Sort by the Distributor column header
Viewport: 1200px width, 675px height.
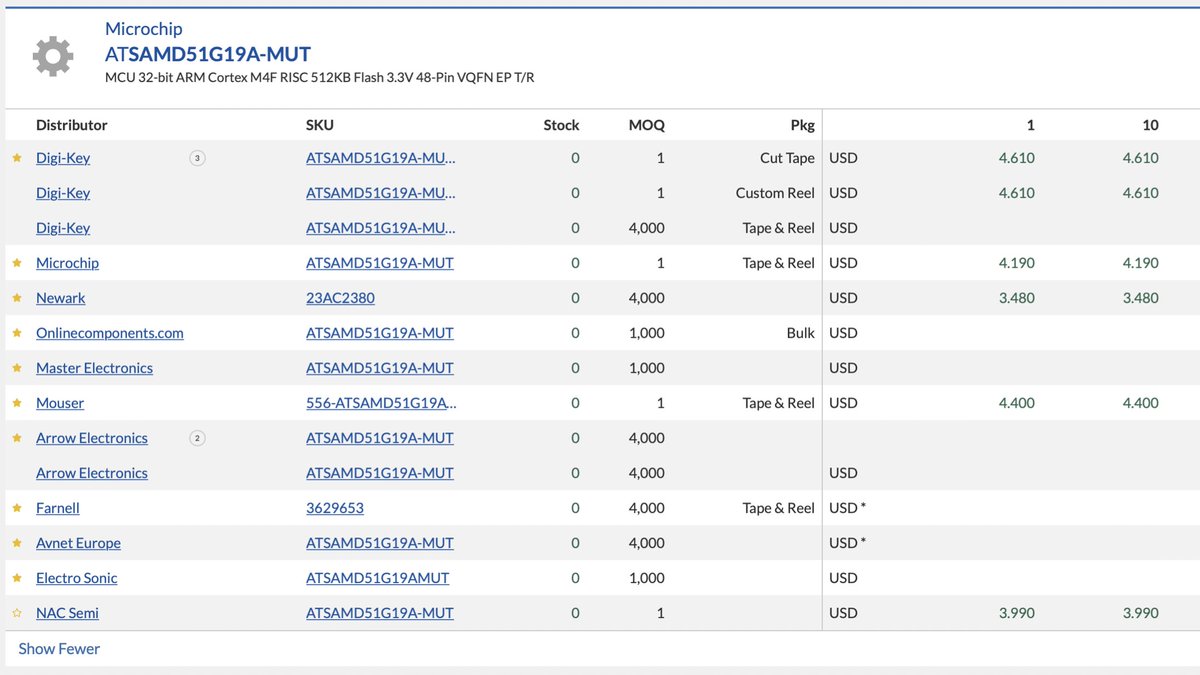(72, 125)
